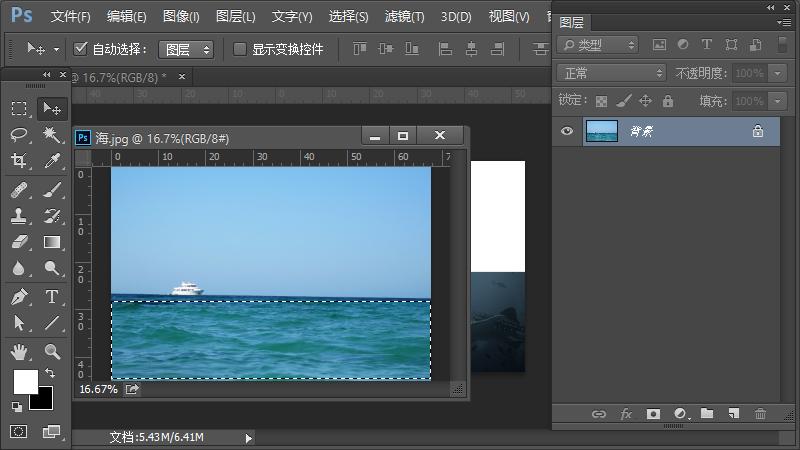Image resolution: width=800 pixels, height=450 pixels.
Task: Select the Crop tool
Action: point(19,161)
